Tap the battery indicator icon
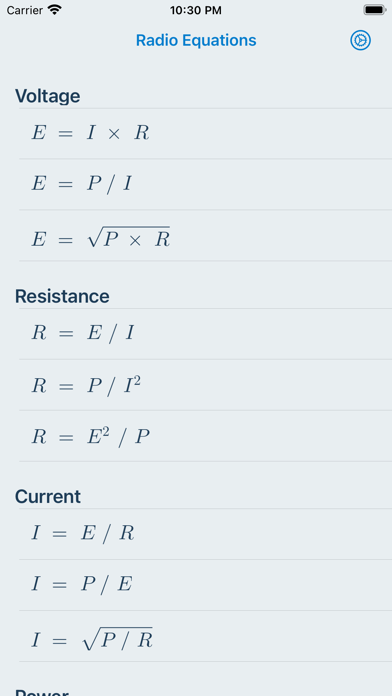Viewport: 392px width, 696px height. click(374, 10)
